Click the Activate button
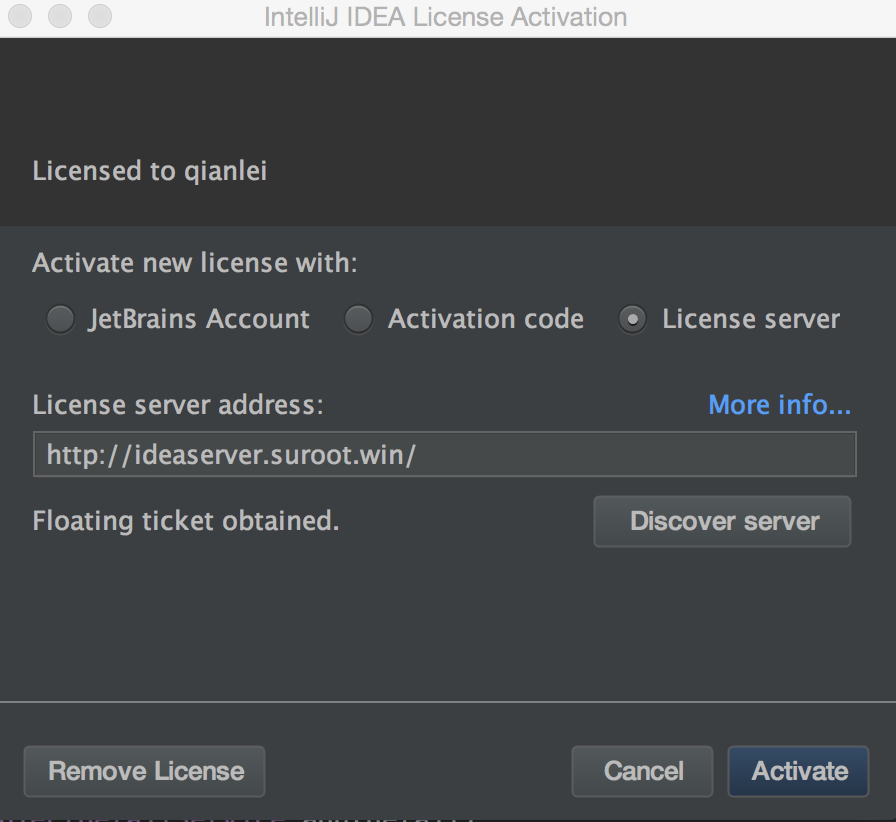 [x=798, y=771]
